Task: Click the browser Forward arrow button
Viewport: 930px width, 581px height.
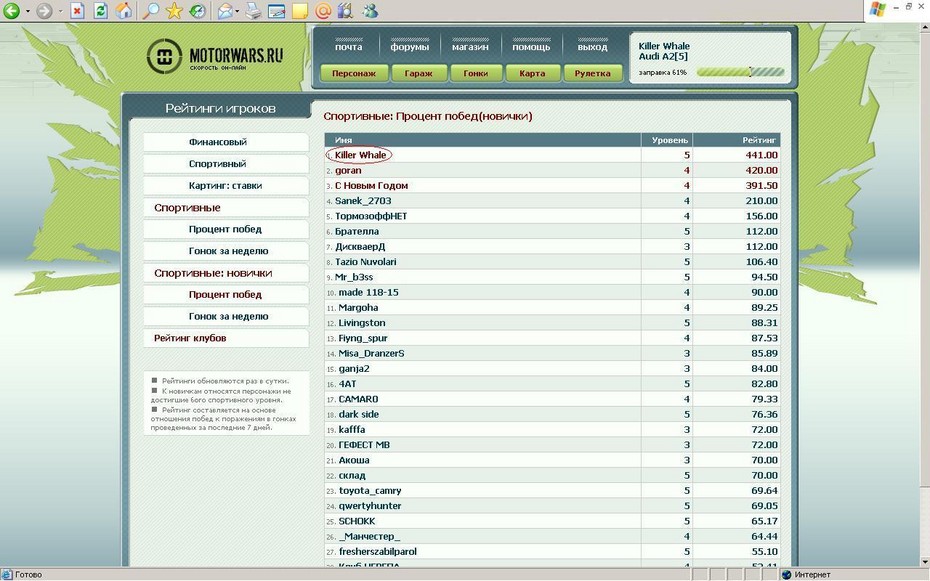Action: click(x=44, y=11)
